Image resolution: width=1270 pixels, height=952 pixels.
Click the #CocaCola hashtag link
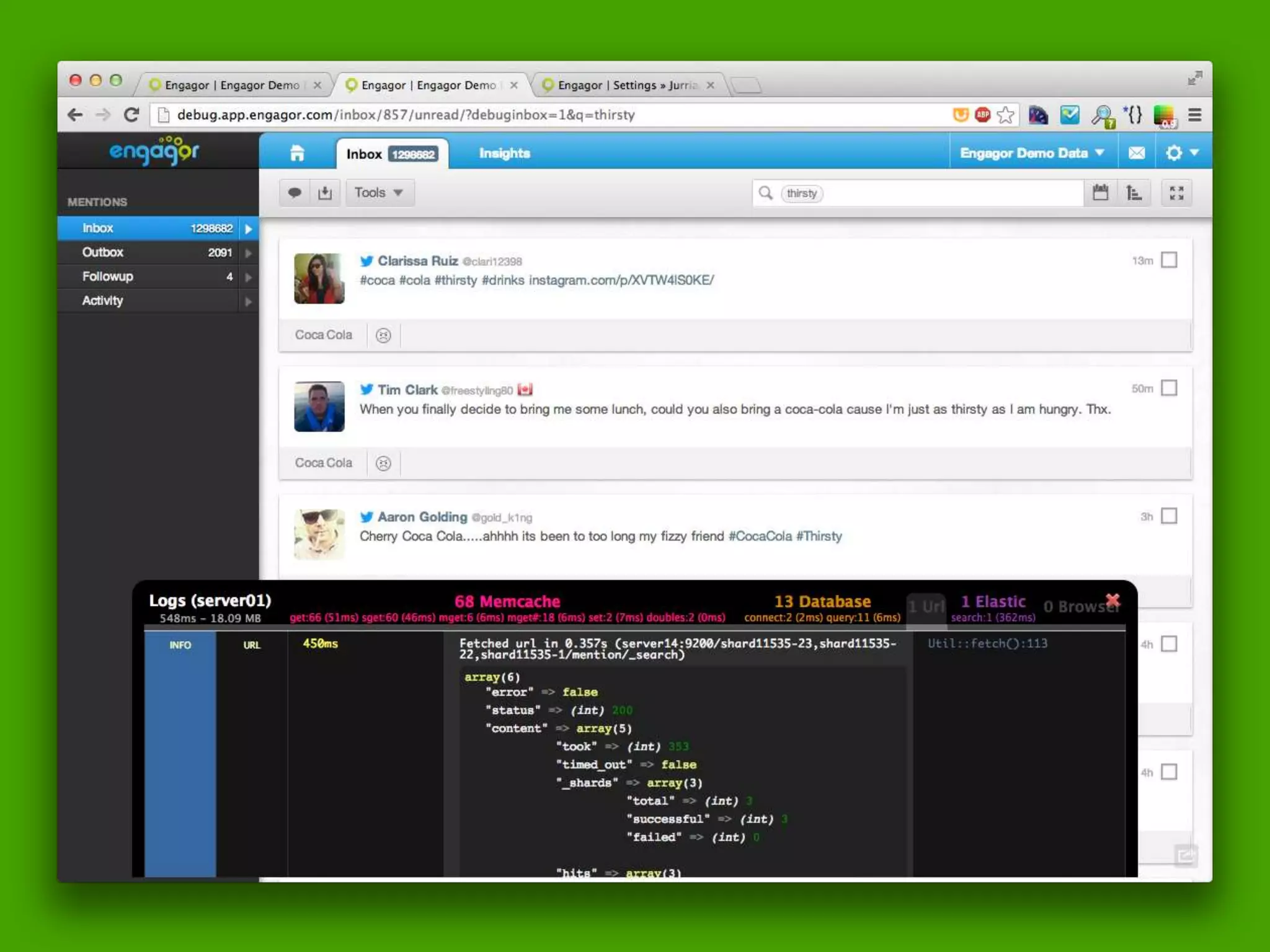[760, 536]
